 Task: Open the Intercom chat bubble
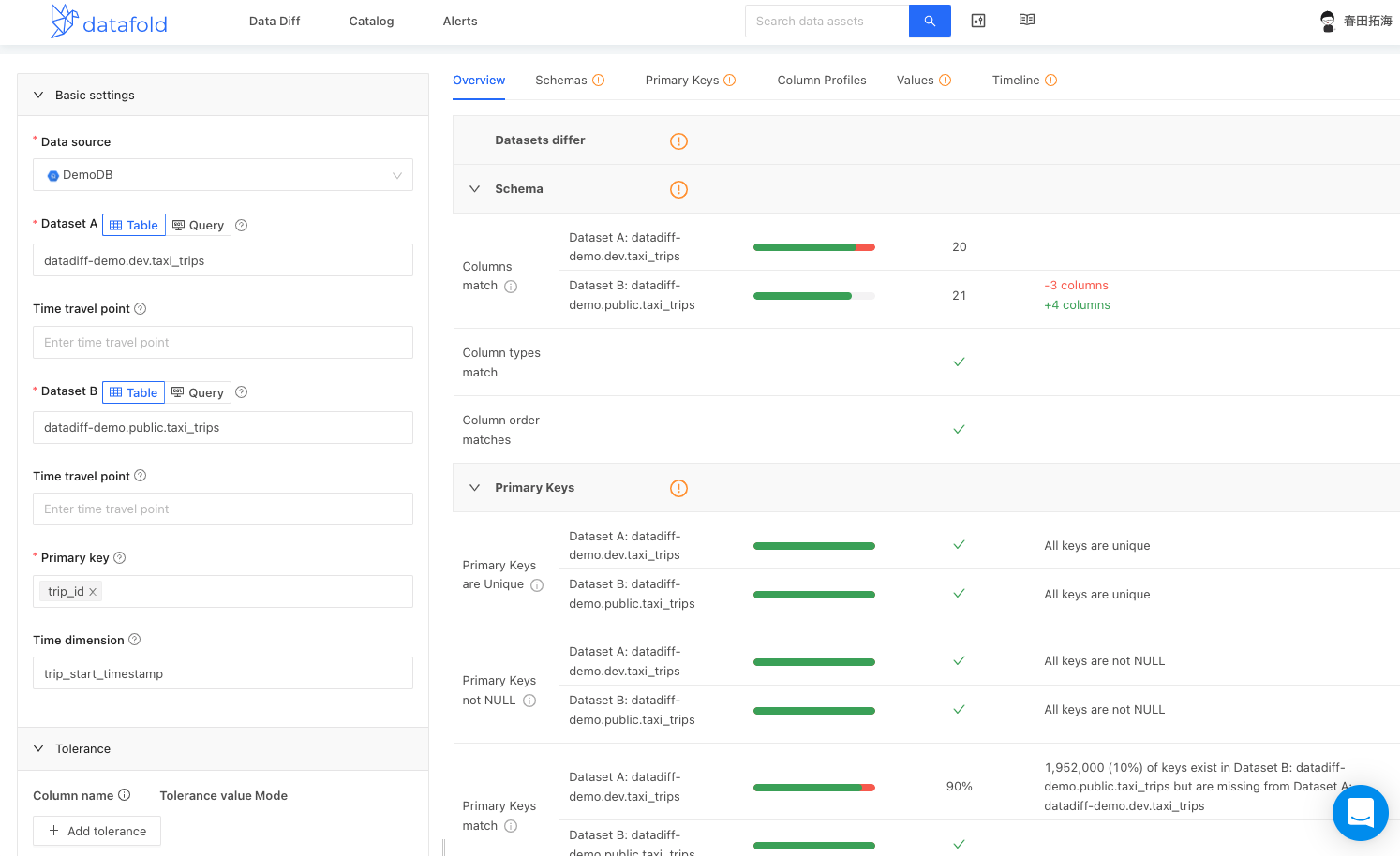[x=1360, y=813]
